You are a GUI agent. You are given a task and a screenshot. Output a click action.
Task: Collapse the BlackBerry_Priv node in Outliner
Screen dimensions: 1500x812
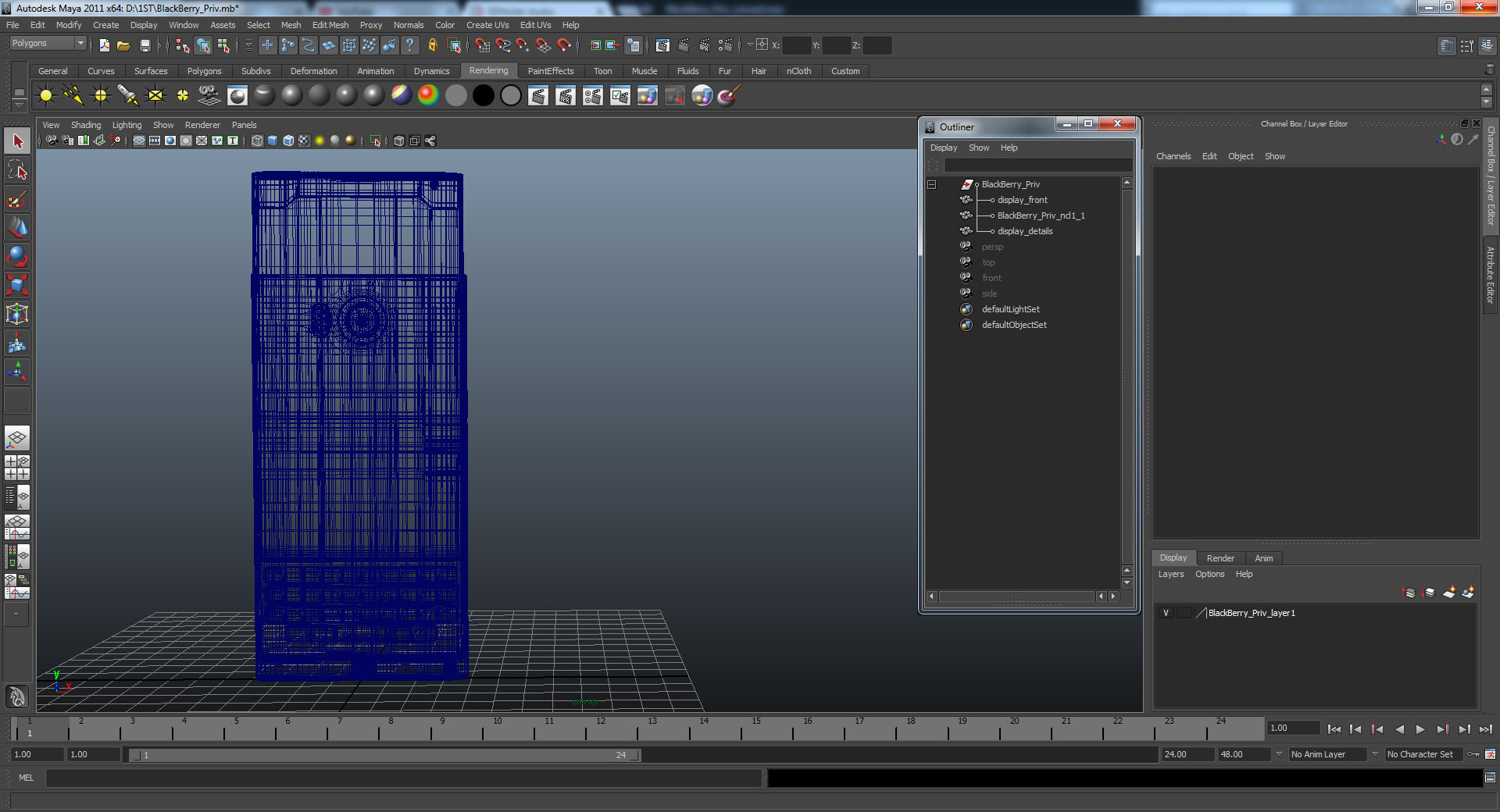(x=931, y=184)
